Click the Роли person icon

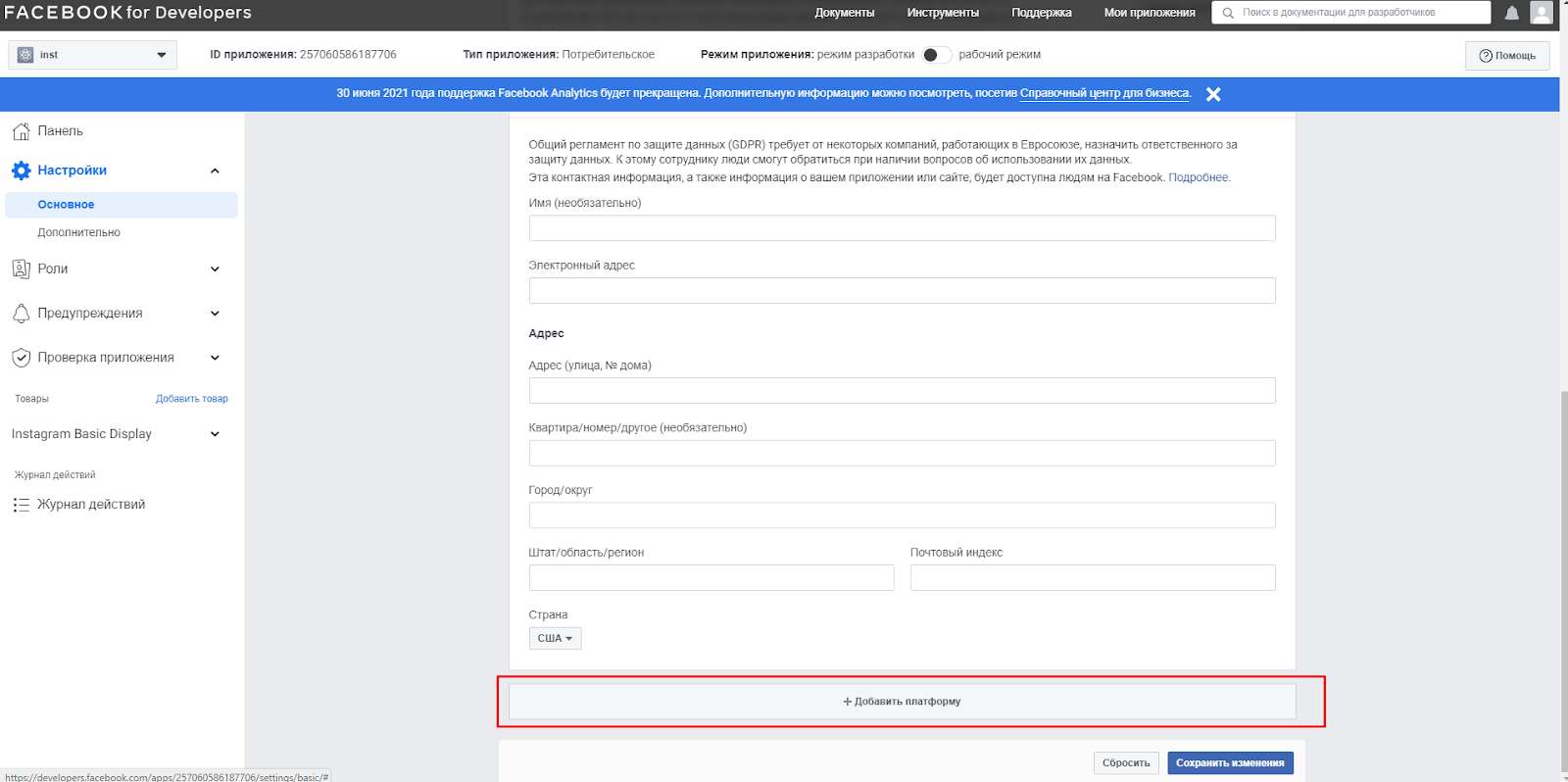tap(22, 269)
